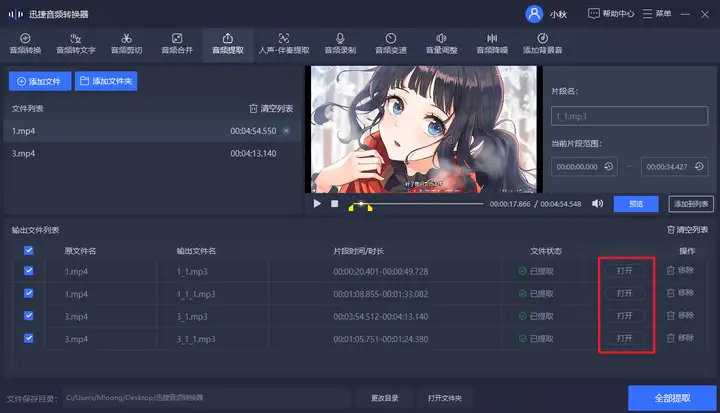Viewport: 720px width, 413px height.
Task: Open the extracted 3_1_1.mp3 file
Action: click(x=624, y=338)
